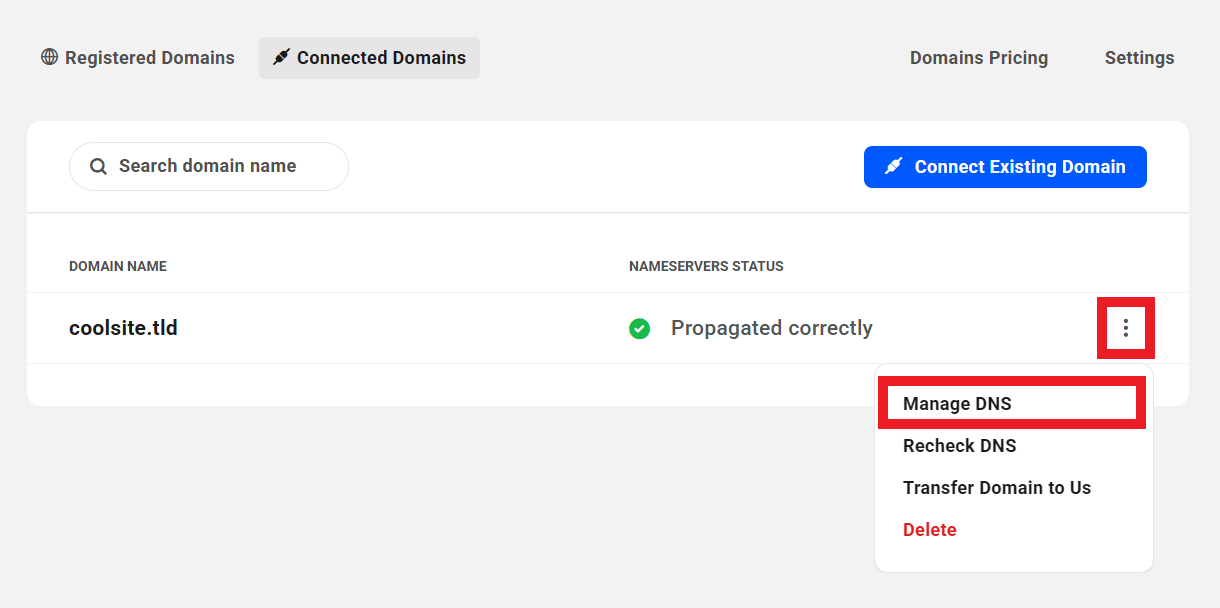Click the plug icon in Connect Existing Domain

point(894,167)
